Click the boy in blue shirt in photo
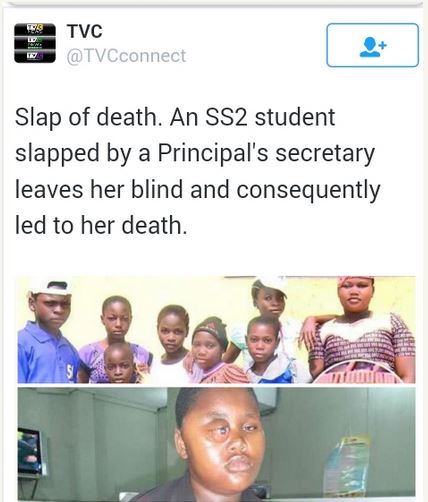Image resolution: width=428 pixels, height=502 pixels. (47, 332)
